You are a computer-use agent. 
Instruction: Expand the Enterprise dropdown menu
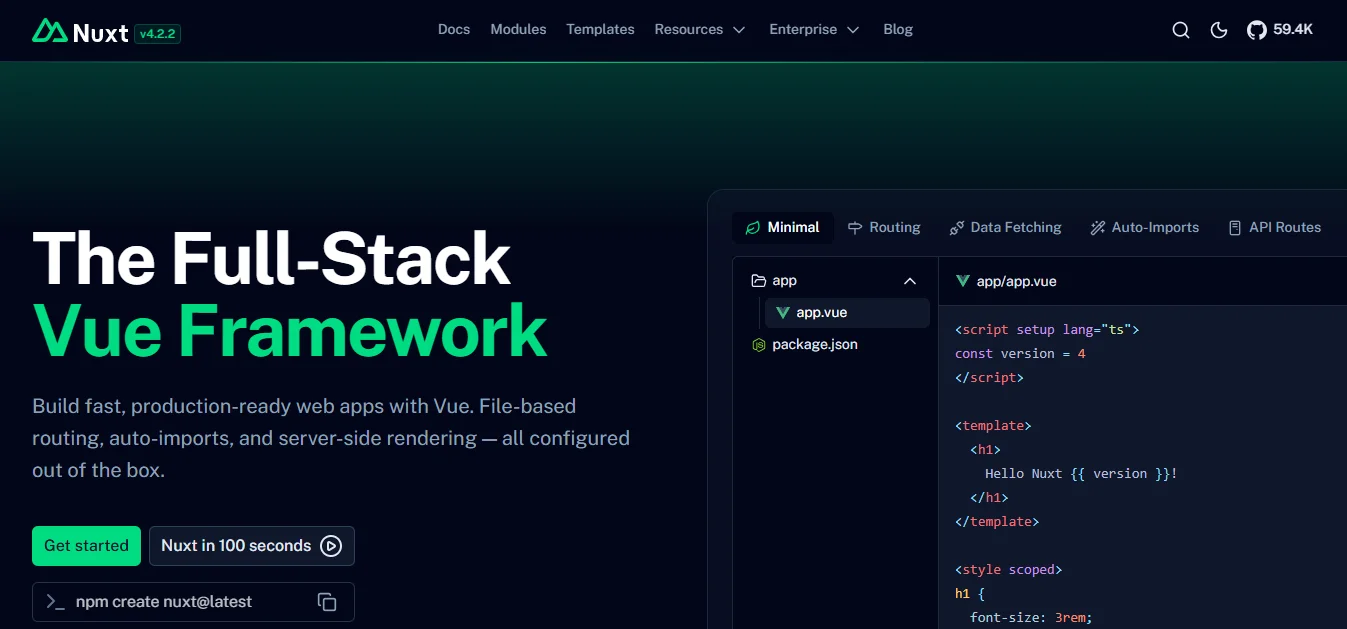coord(814,30)
